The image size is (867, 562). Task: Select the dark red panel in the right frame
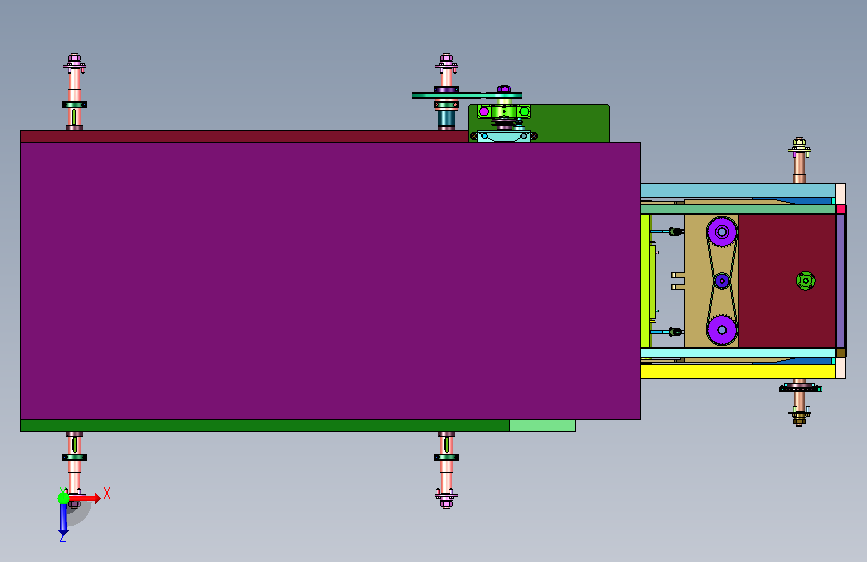pos(787,281)
